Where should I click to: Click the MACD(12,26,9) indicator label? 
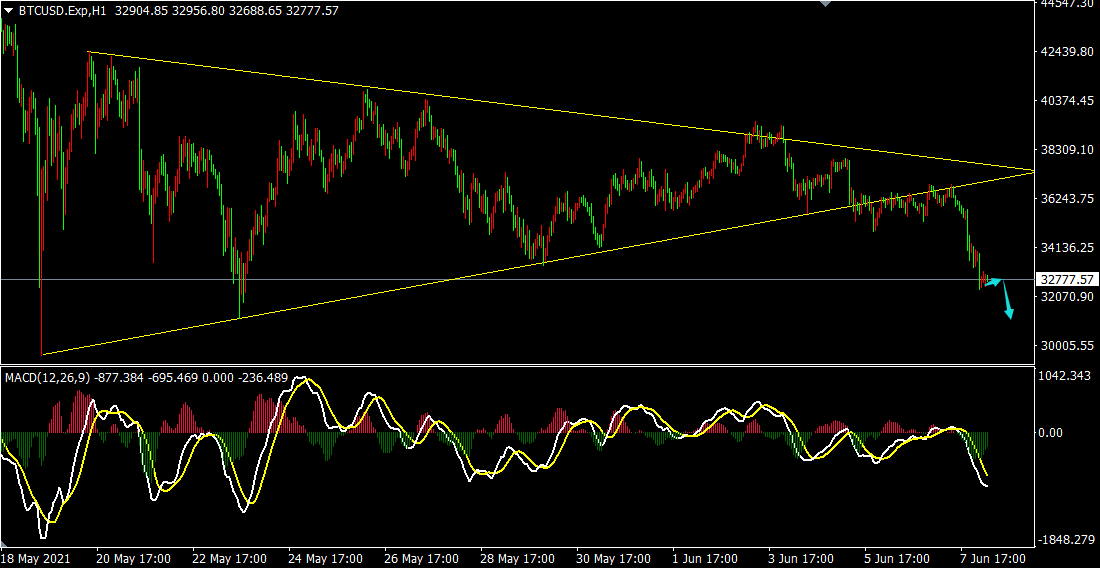[48, 378]
